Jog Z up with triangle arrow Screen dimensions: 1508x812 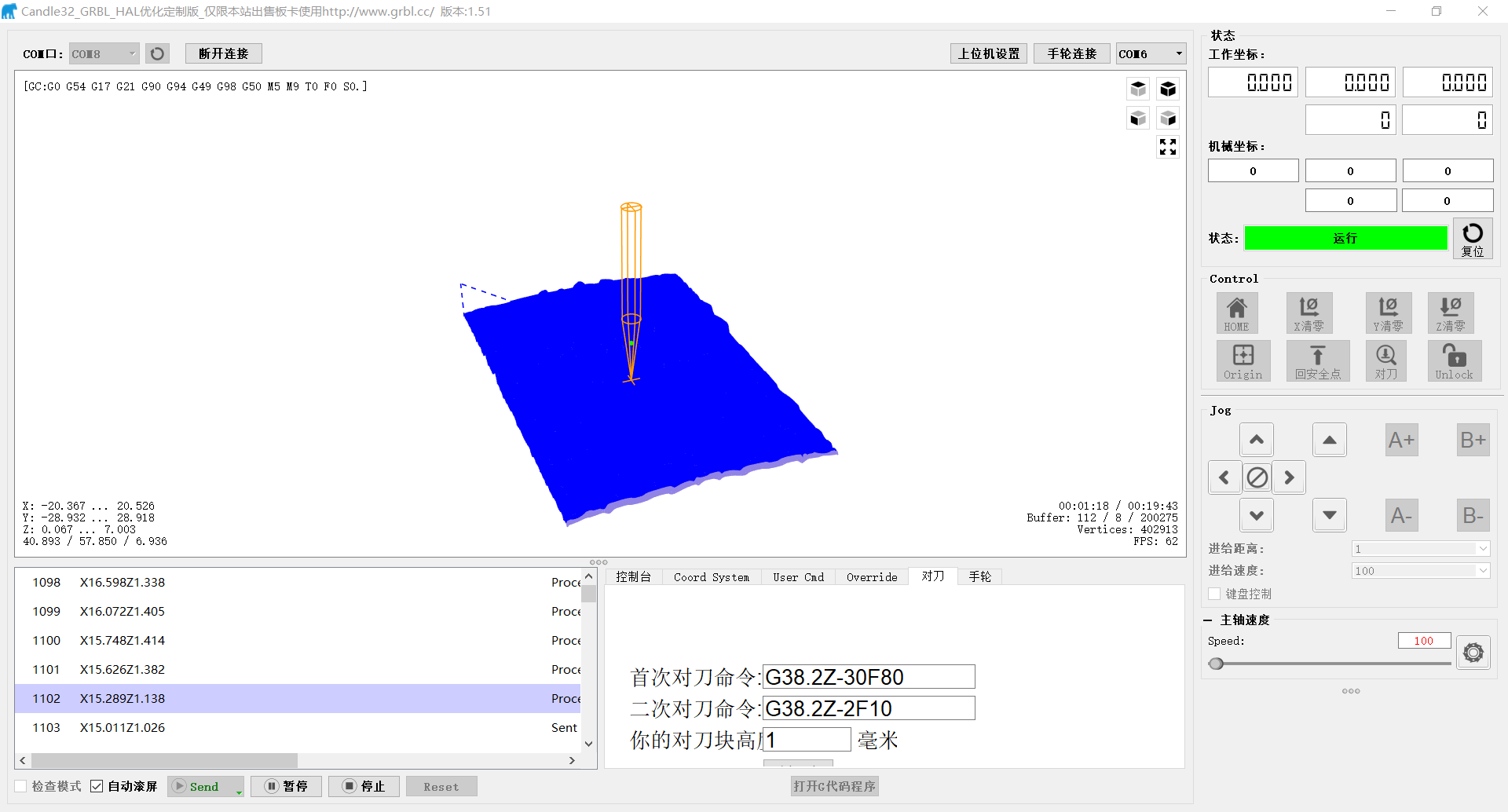(x=1330, y=440)
